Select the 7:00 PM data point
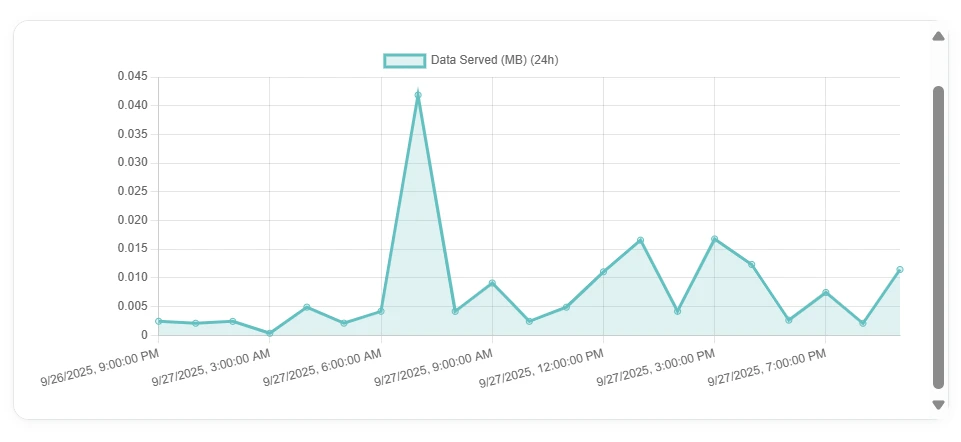The height and width of the screenshot is (442, 961). (x=825, y=292)
